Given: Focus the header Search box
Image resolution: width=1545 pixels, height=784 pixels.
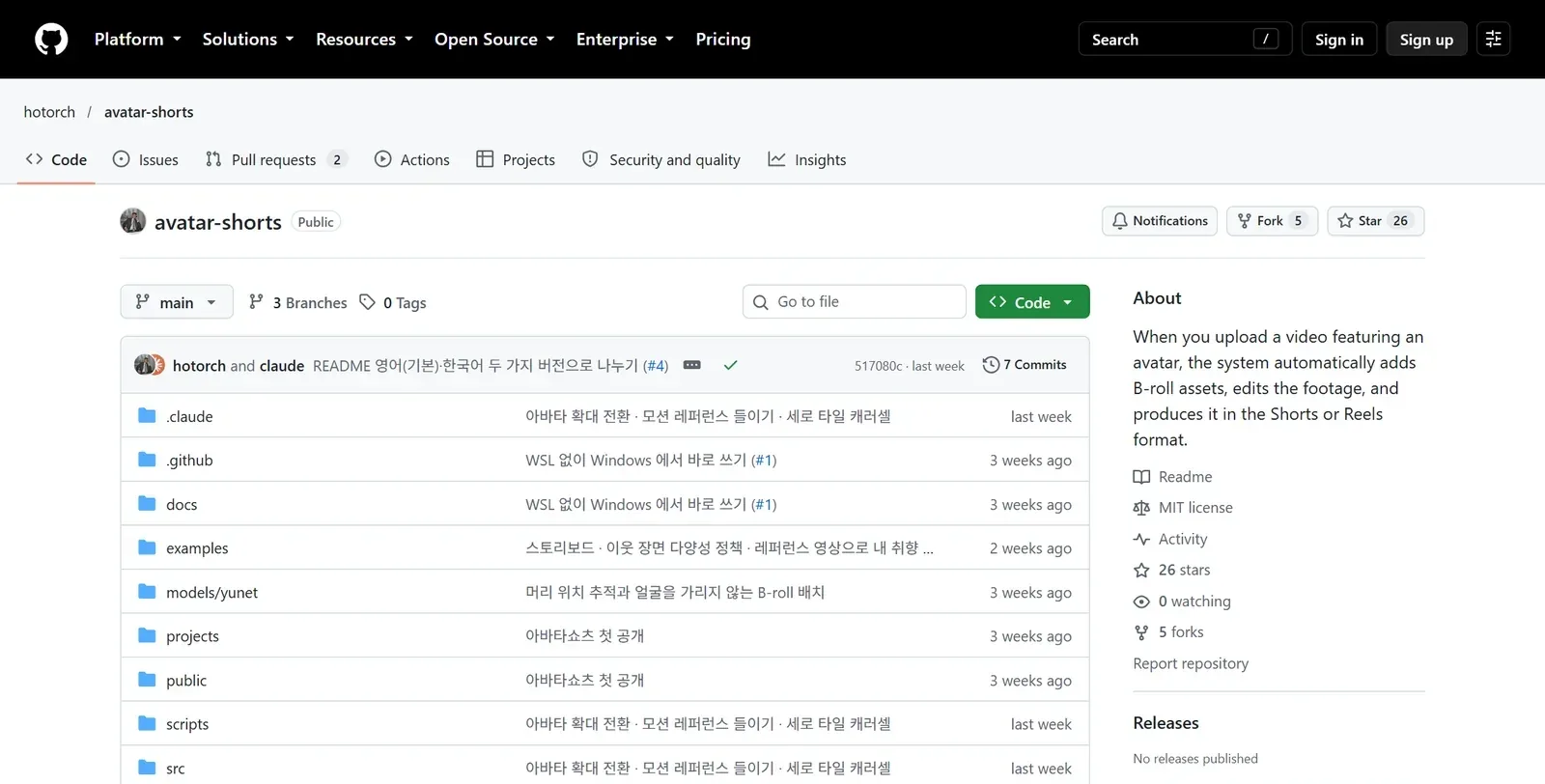Looking at the screenshot, I should 1185,40.
